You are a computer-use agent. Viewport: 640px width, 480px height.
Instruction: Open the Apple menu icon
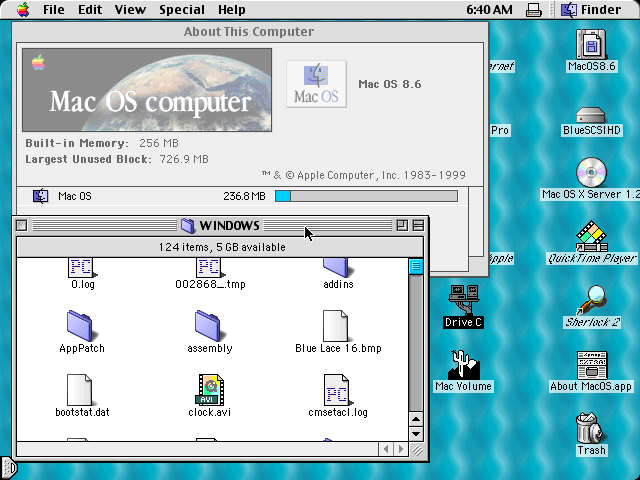(23, 9)
